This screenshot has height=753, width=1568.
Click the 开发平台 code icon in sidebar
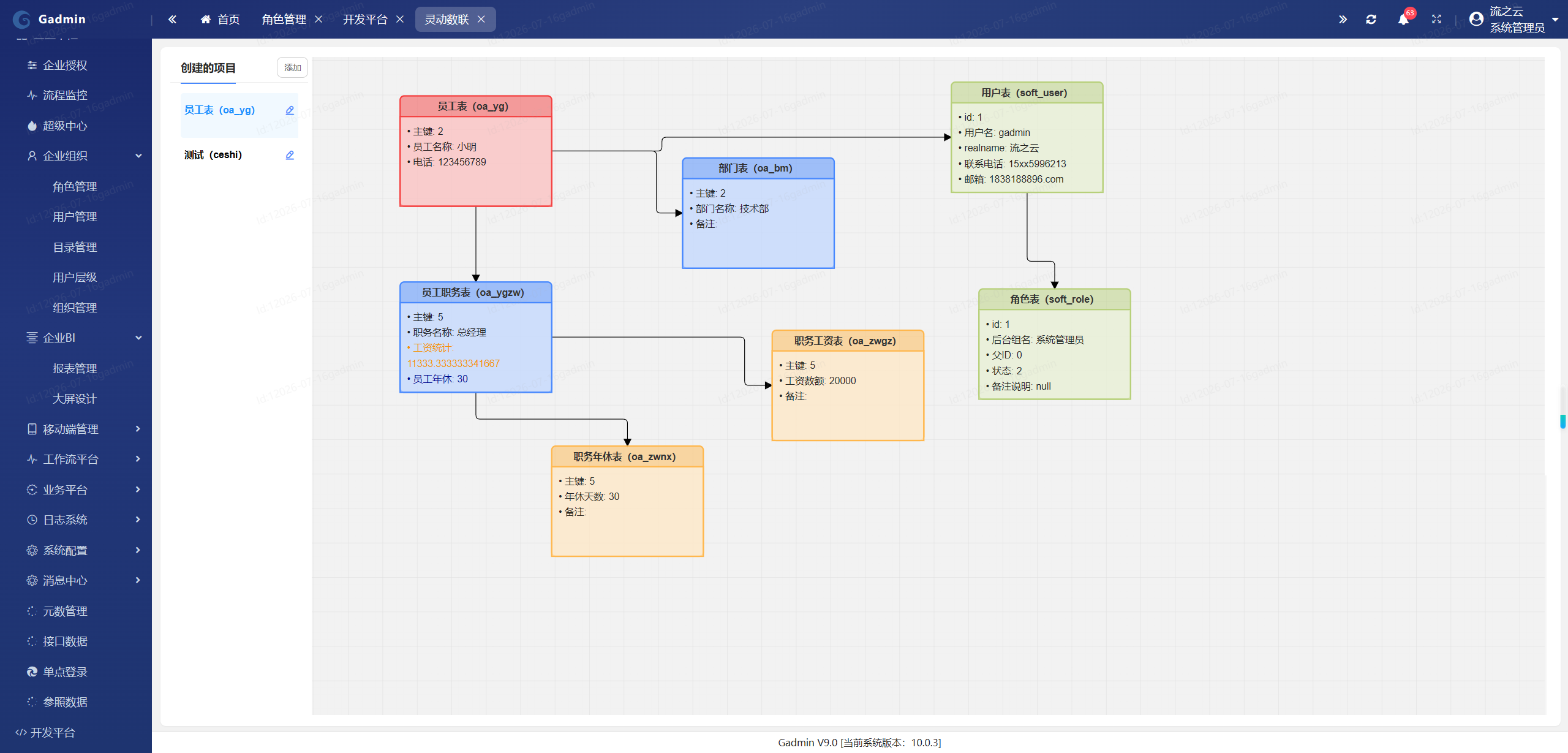21,732
